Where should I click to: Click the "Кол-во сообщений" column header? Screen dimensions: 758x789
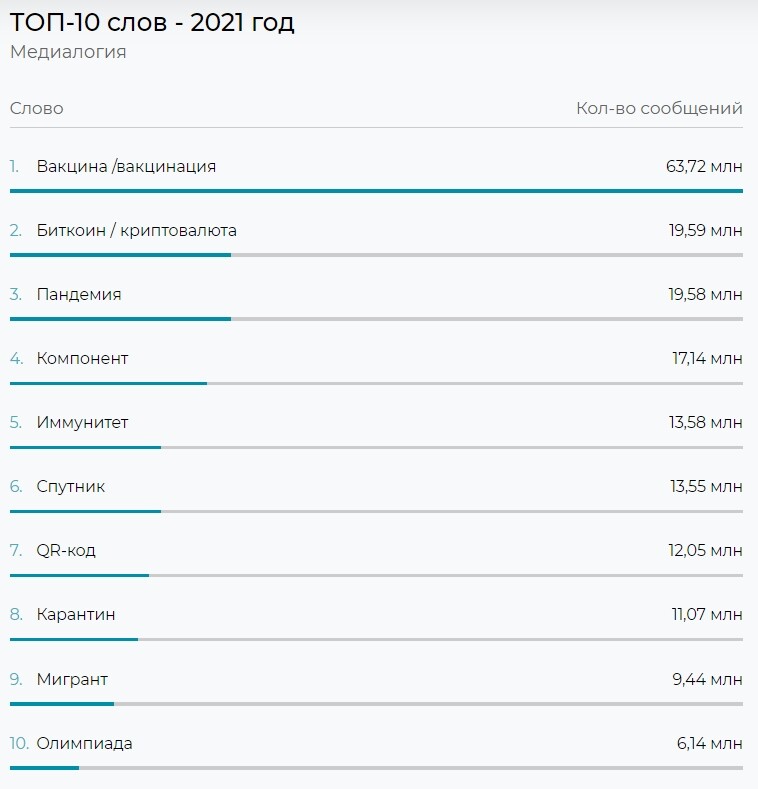pyautogui.click(x=659, y=108)
